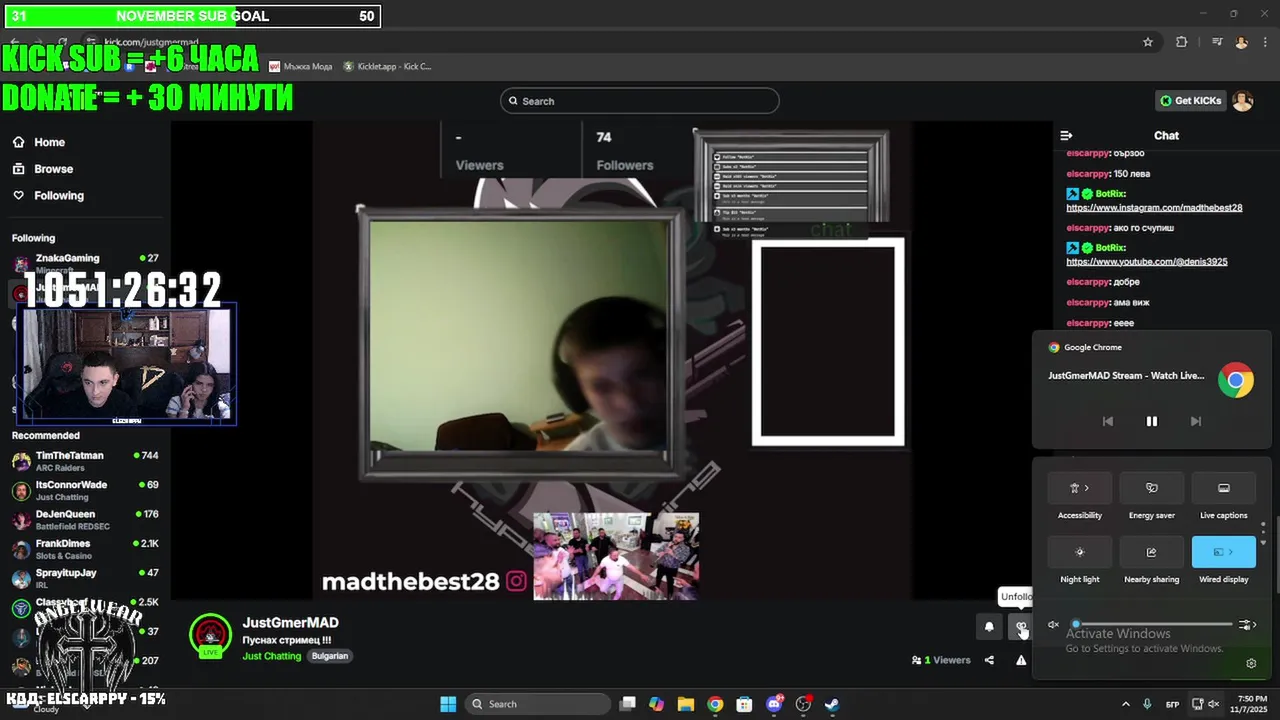Open the Kicklet.app bookmark
1280x720 pixels.
[388, 67]
